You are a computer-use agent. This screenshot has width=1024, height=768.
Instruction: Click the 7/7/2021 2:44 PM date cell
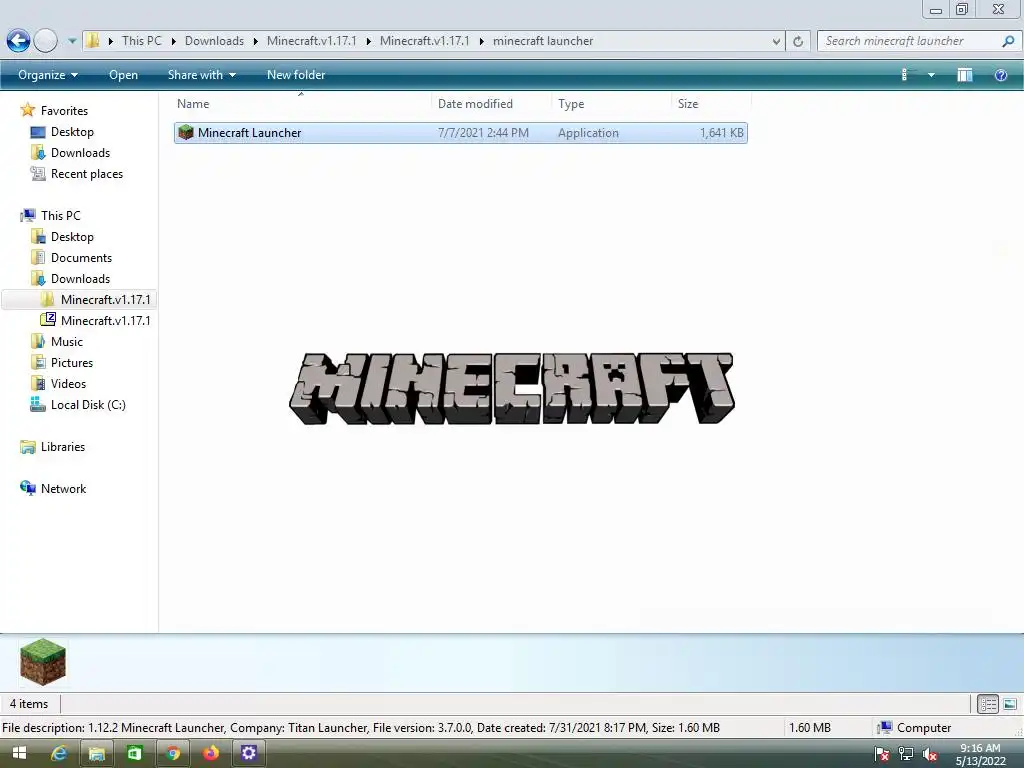483,133
